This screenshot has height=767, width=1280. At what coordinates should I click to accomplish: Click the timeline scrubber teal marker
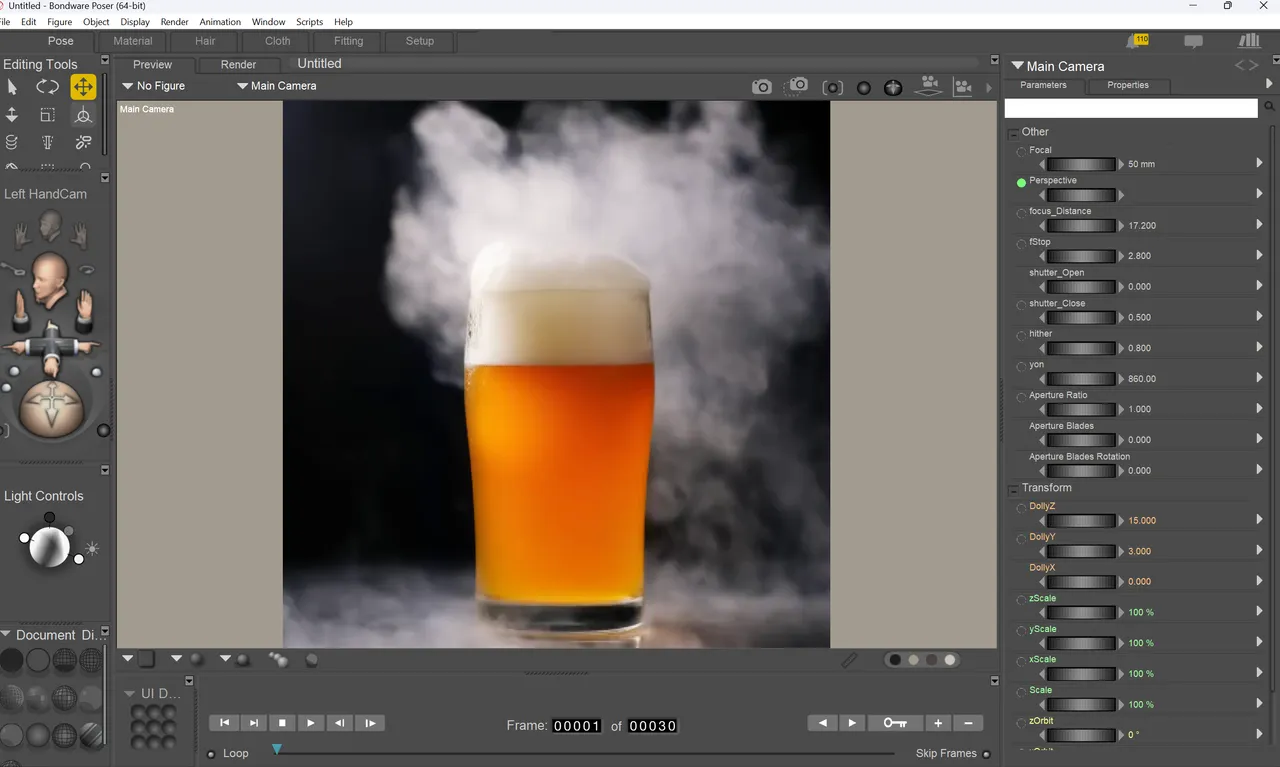277,748
